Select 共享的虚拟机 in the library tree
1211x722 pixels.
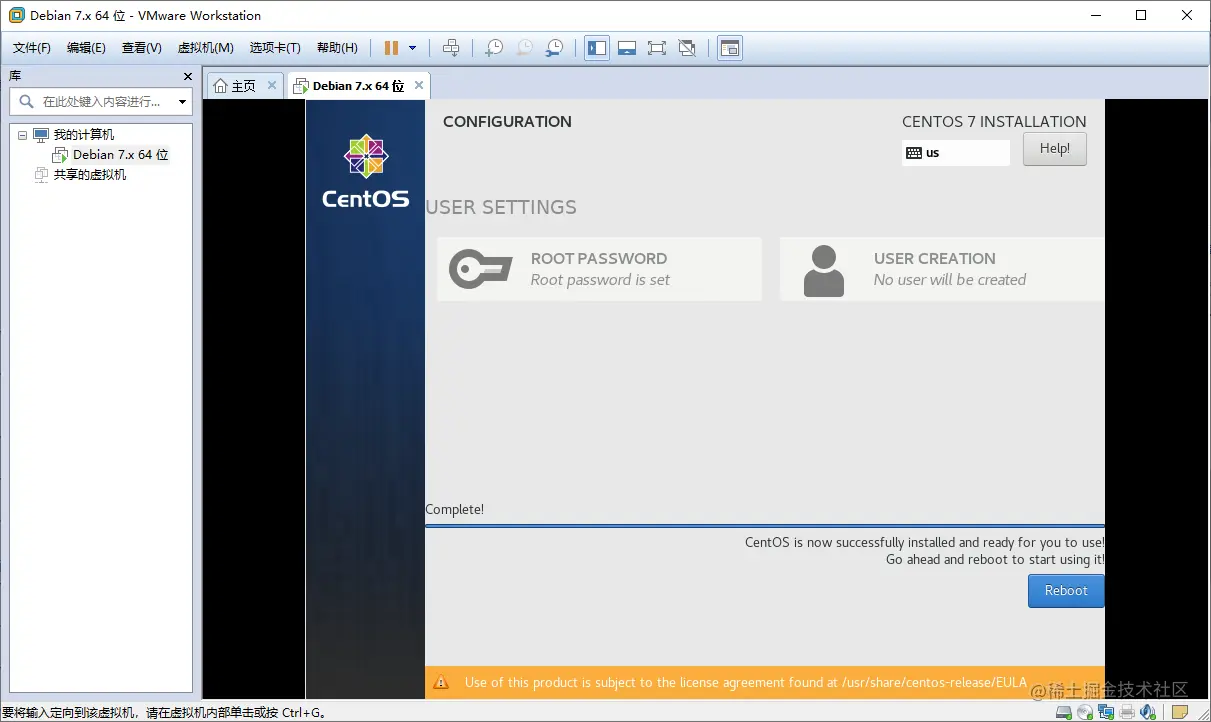(90, 175)
